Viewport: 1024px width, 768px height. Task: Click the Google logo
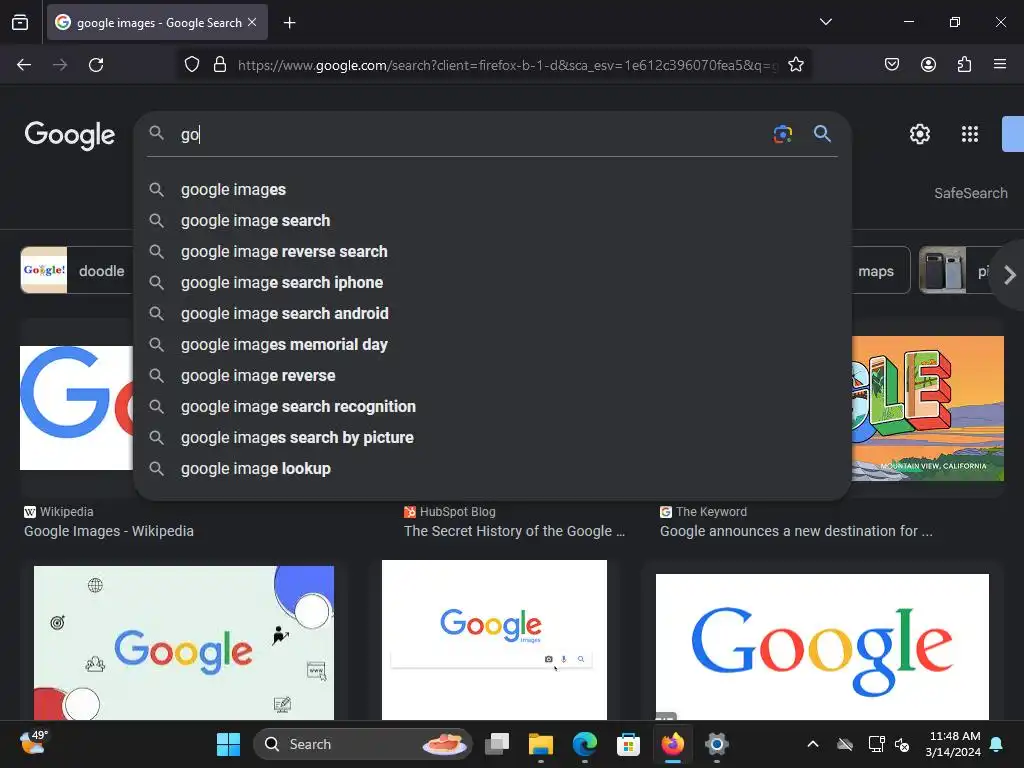(70, 135)
